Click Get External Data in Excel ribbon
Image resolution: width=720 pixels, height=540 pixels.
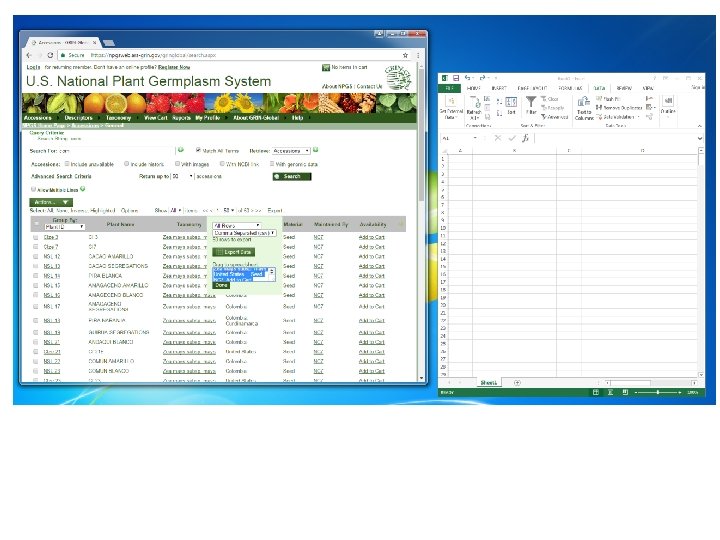[451, 108]
